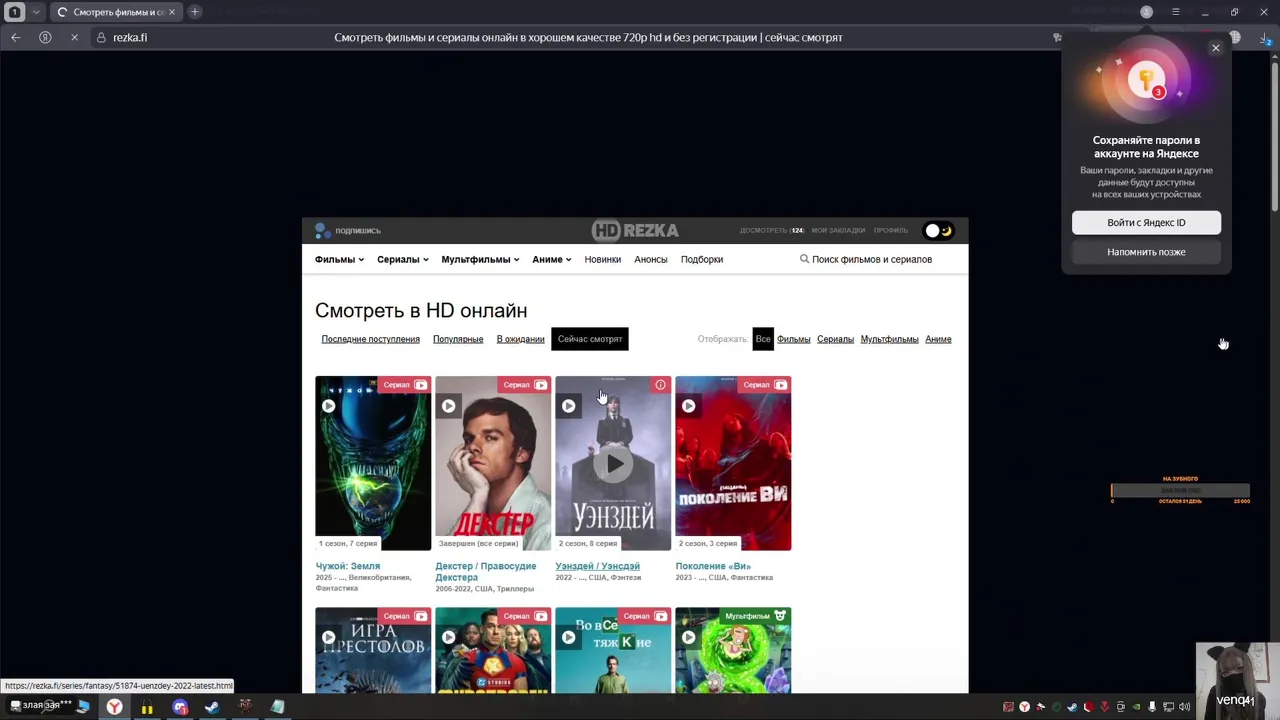Open Досмотреть (124) link
This screenshot has height=720, width=1280.
(772, 231)
